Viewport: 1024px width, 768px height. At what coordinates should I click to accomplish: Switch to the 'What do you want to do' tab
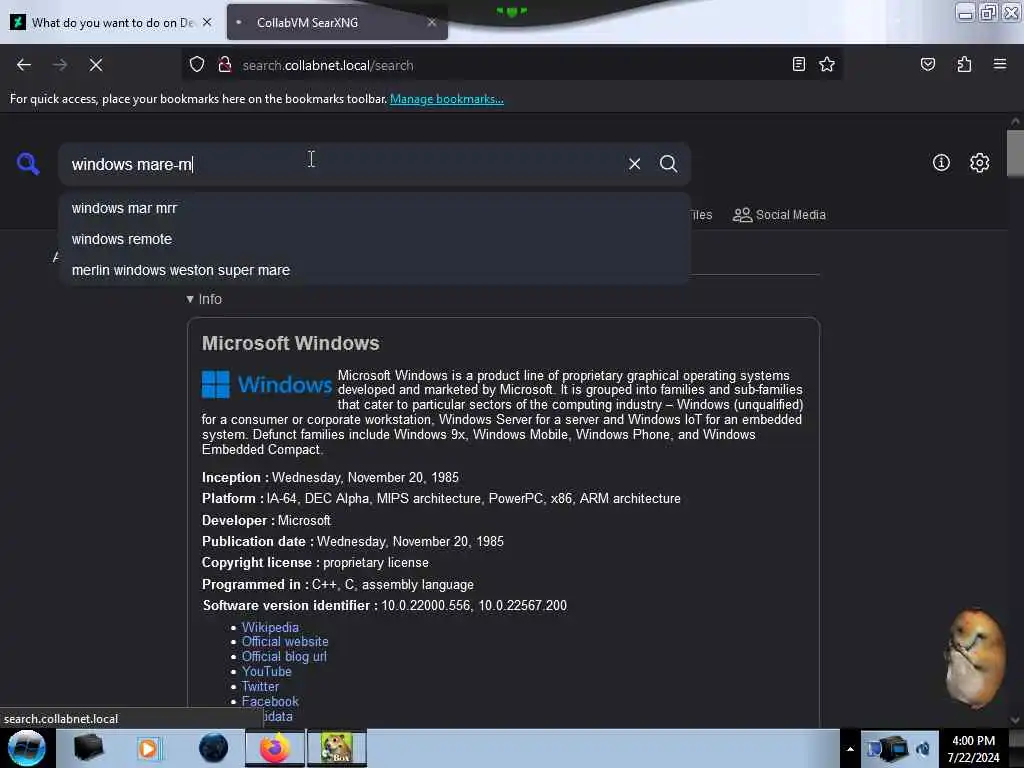pos(111,22)
